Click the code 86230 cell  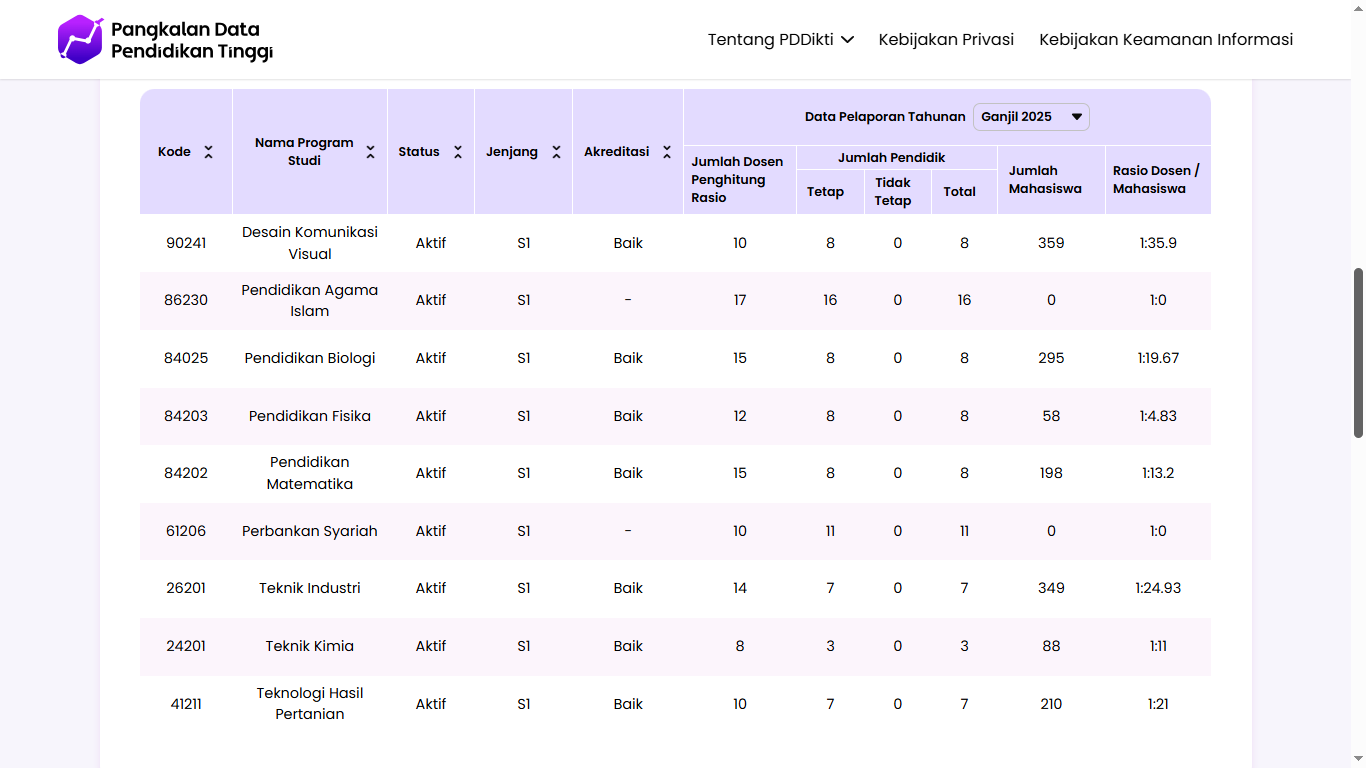186,300
